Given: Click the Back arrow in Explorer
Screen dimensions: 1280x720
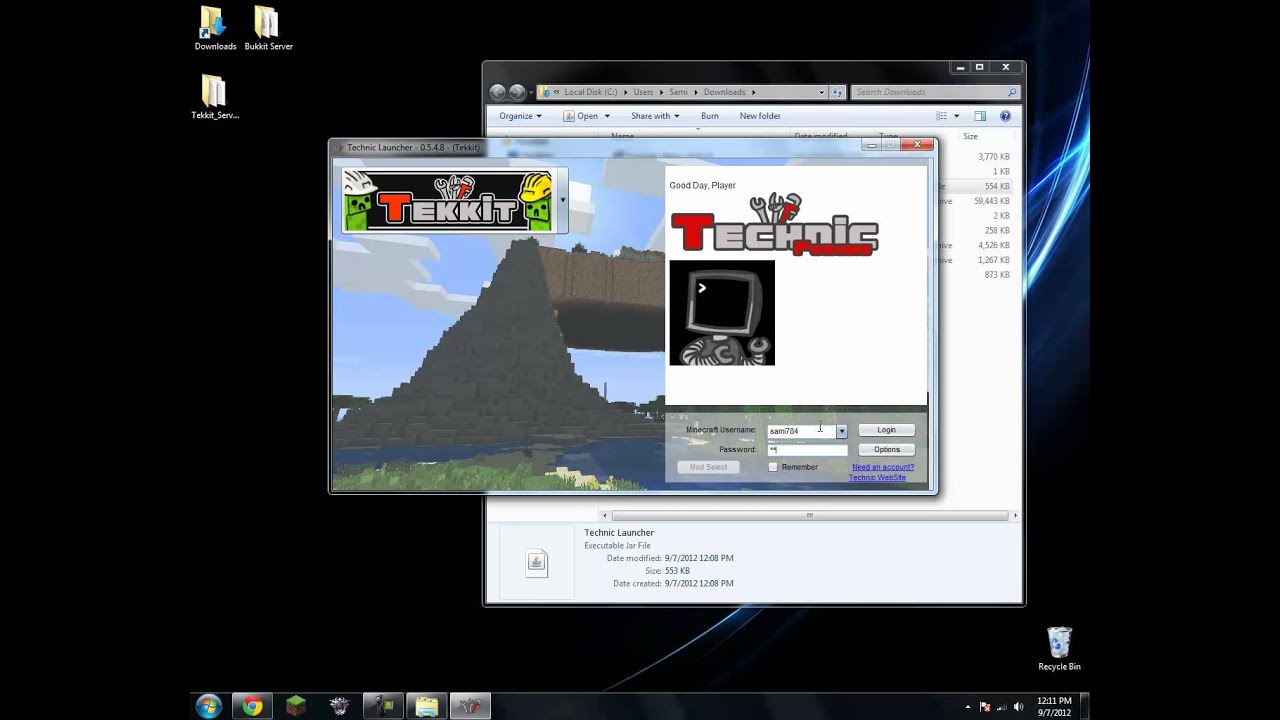Looking at the screenshot, I should tap(498, 92).
